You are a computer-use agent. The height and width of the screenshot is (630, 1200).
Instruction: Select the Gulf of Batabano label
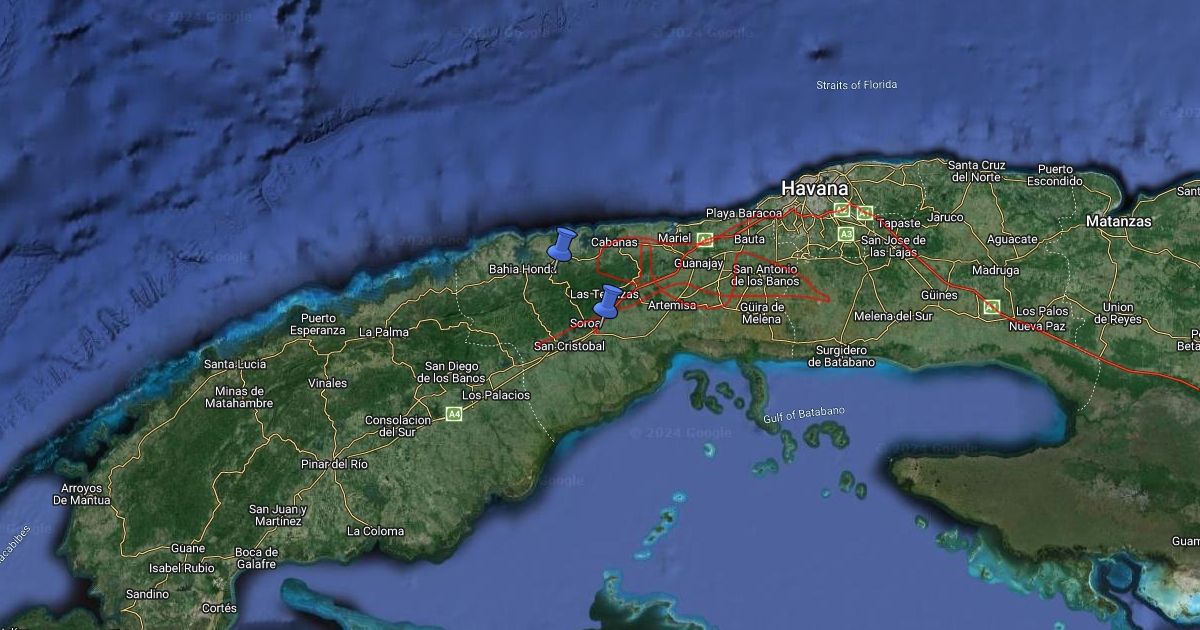tap(804, 415)
